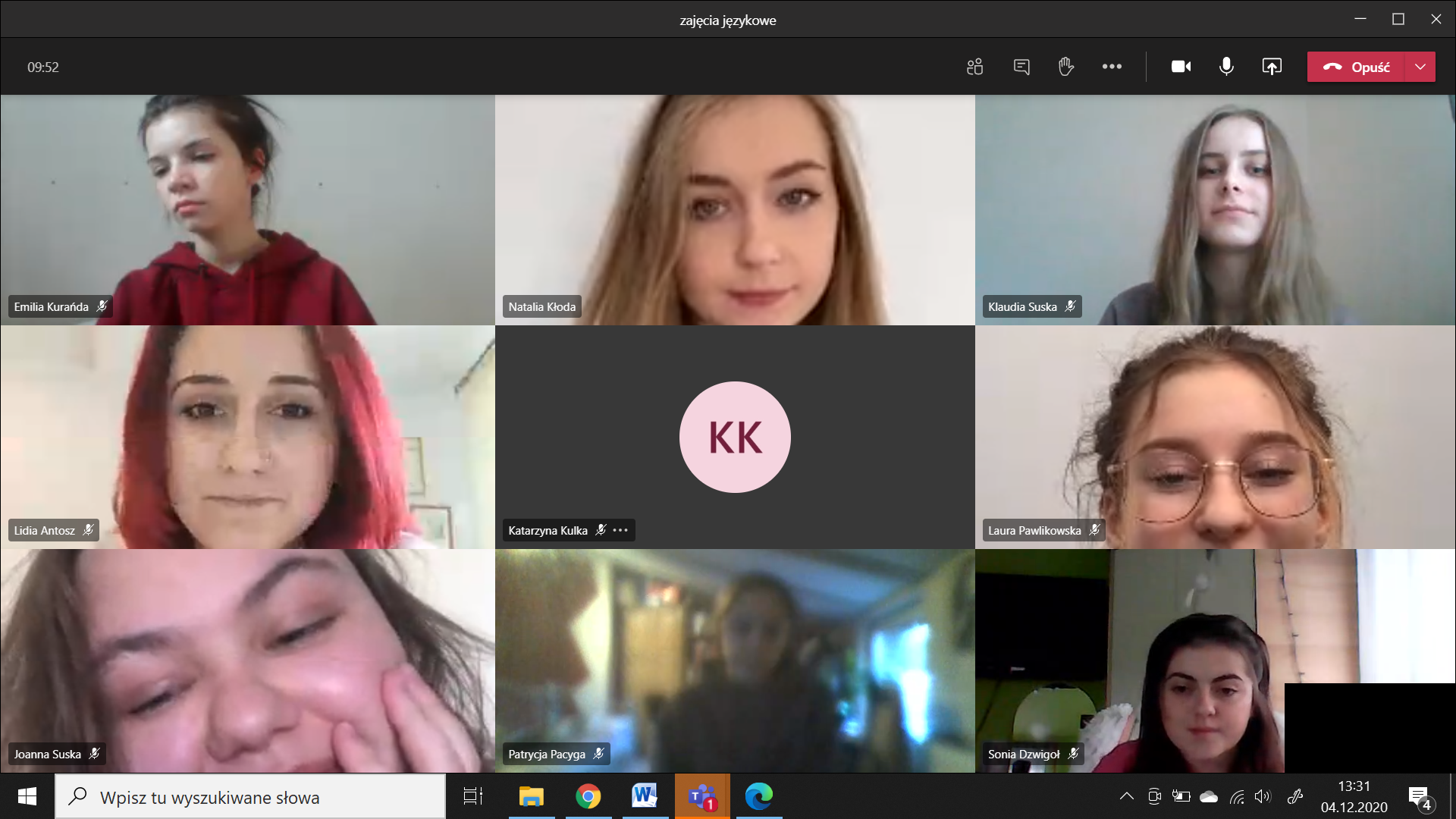
Task: Open File Explorer from the taskbar
Action: [532, 796]
